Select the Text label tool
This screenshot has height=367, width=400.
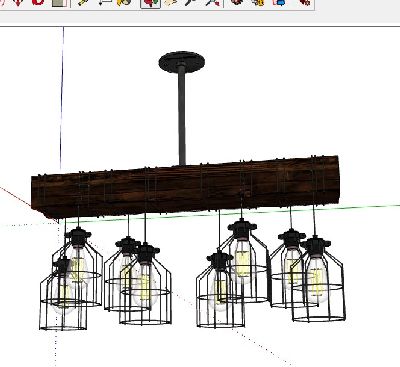click(104, 3)
